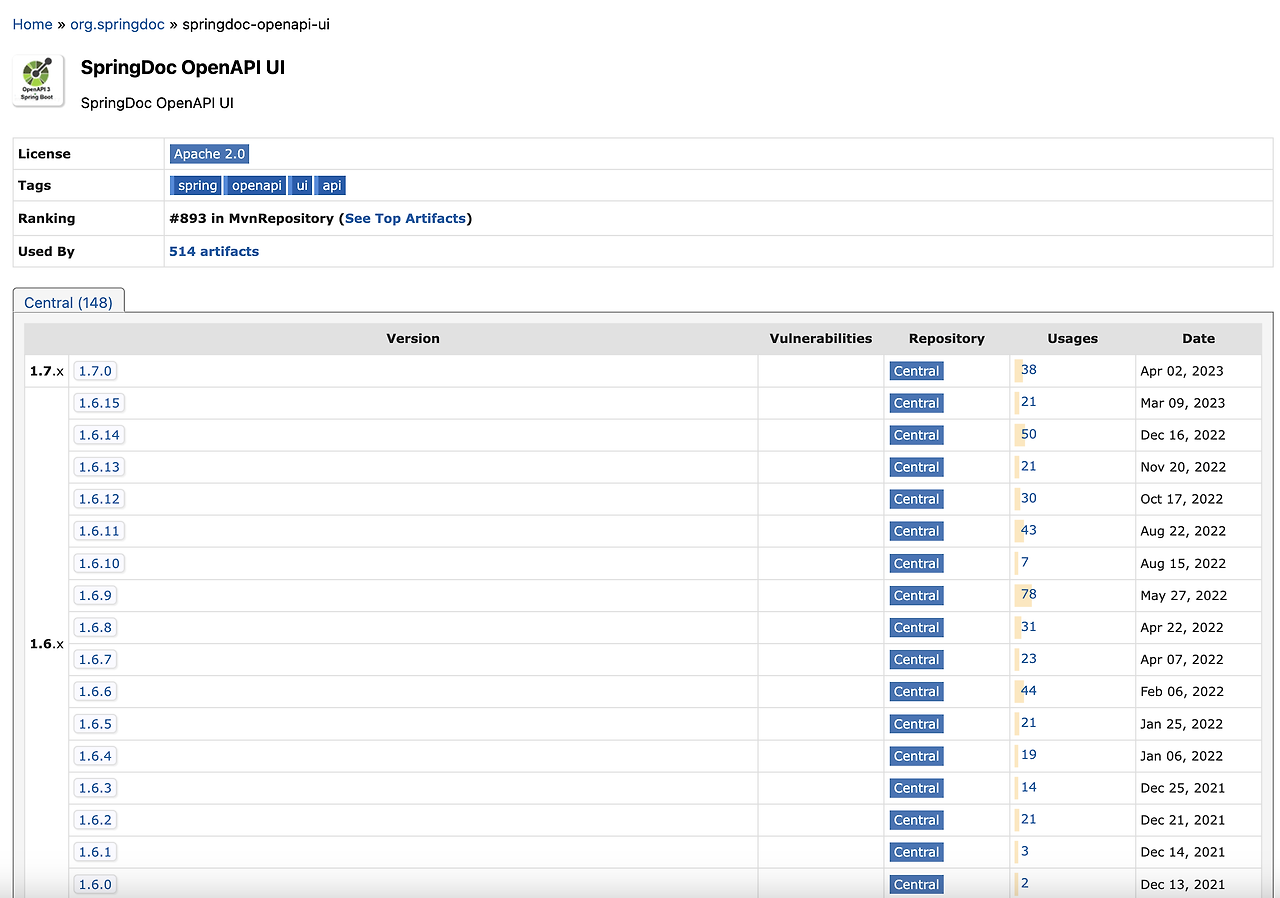Open version 1.6.15
This screenshot has width=1280, height=898.
point(99,403)
